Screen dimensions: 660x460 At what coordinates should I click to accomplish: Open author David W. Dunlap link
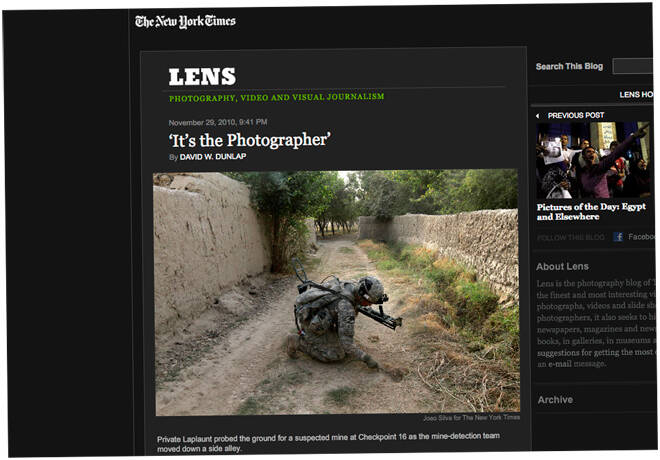point(213,157)
